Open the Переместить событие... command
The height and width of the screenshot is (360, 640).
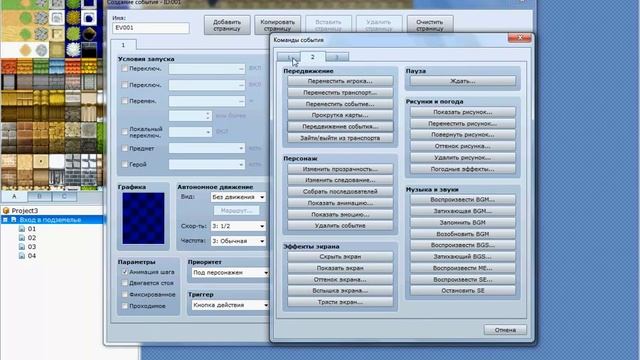pos(340,104)
